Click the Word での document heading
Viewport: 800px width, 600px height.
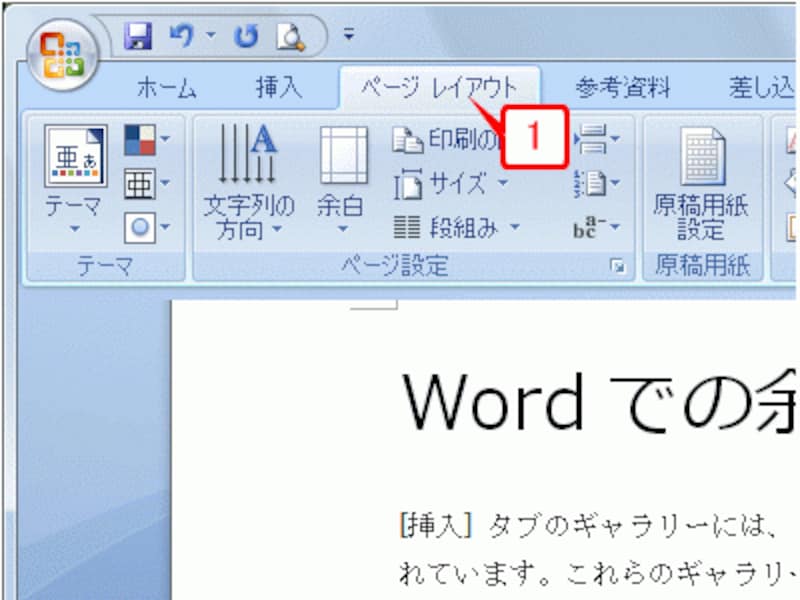(599, 402)
